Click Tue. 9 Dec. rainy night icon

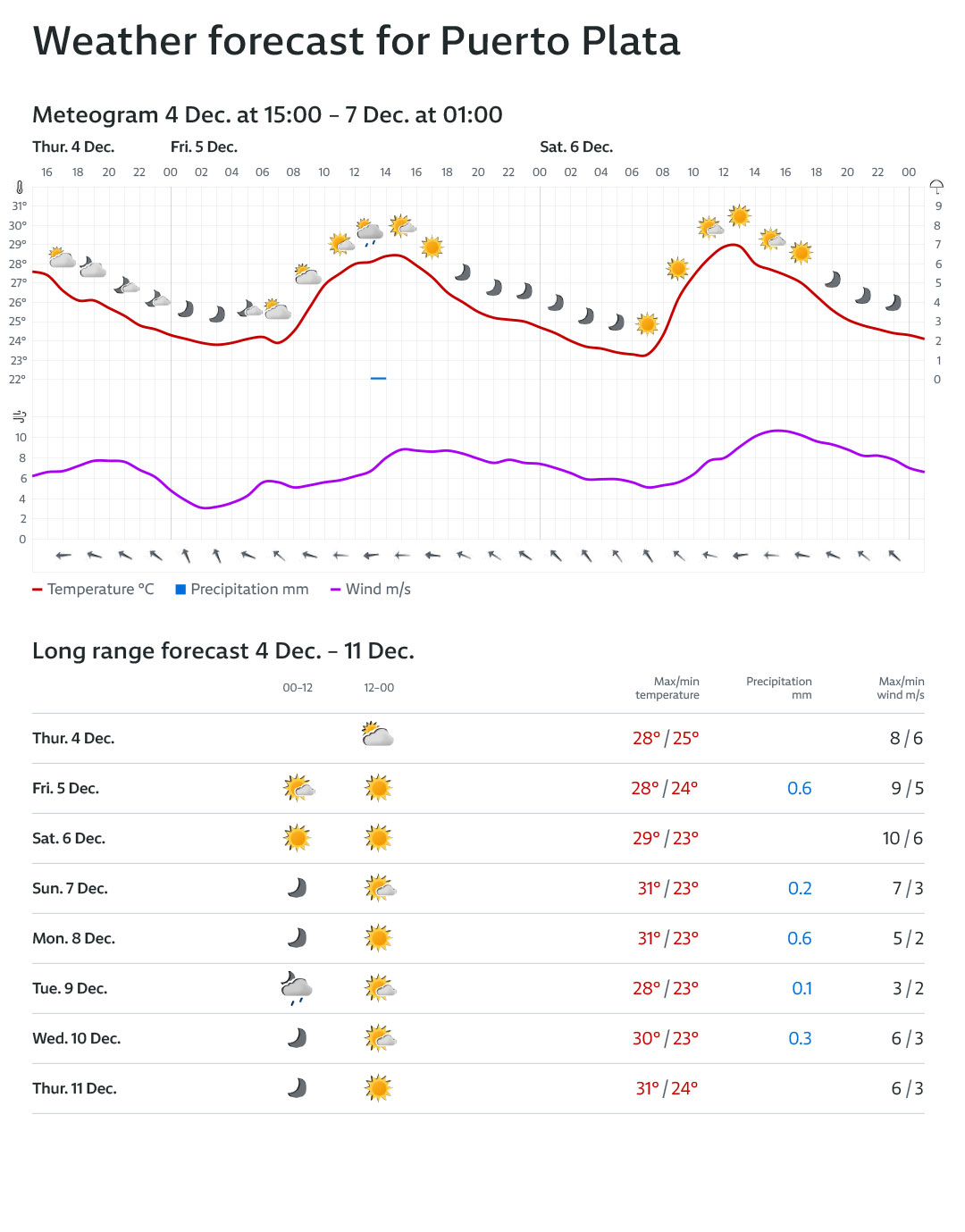[x=296, y=988]
